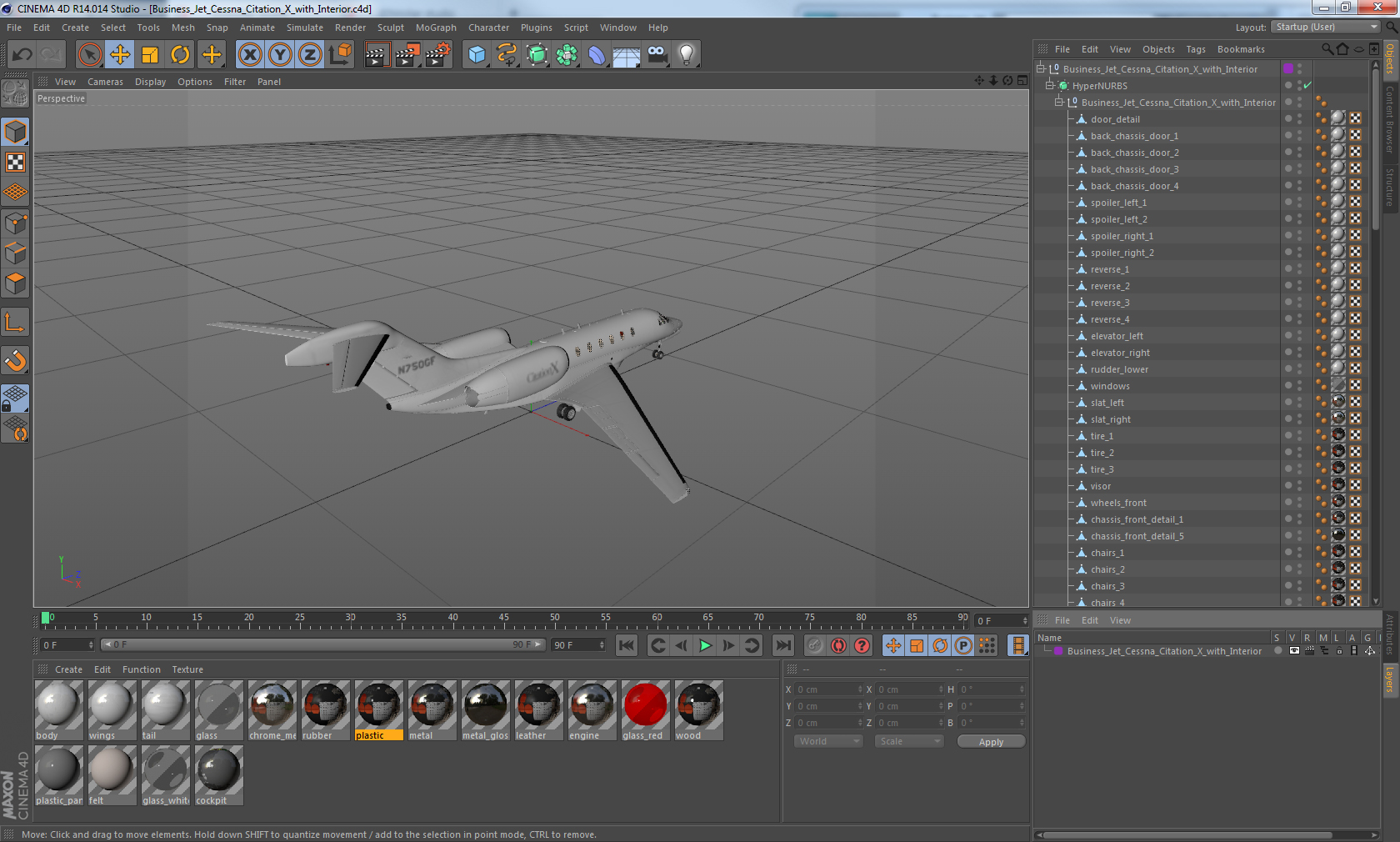Select the glass_red material swatch
This screenshot has height=842, width=1400.
click(646, 710)
